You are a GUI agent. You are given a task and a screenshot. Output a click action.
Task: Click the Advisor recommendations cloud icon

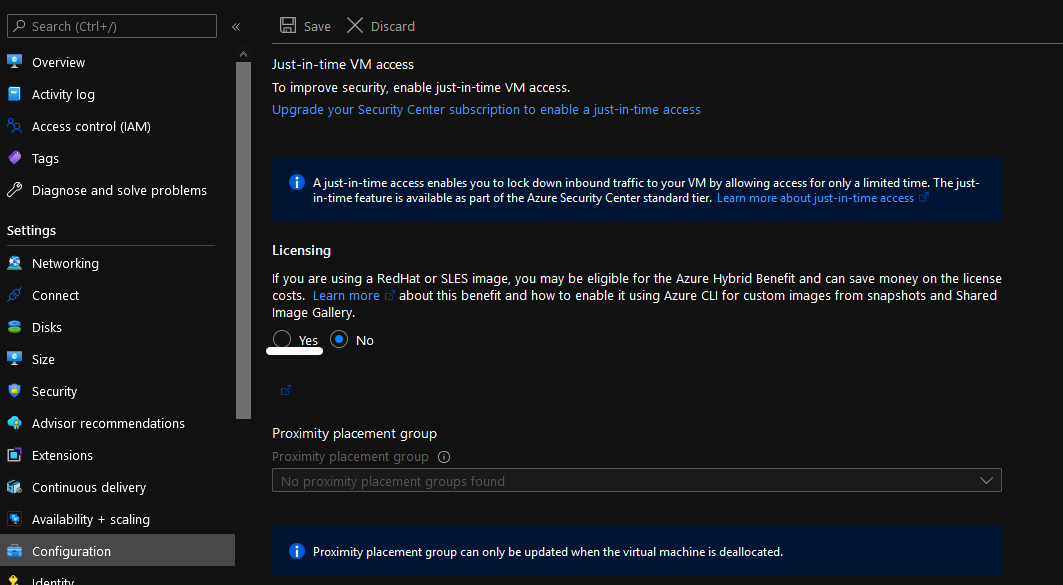tap(14, 423)
